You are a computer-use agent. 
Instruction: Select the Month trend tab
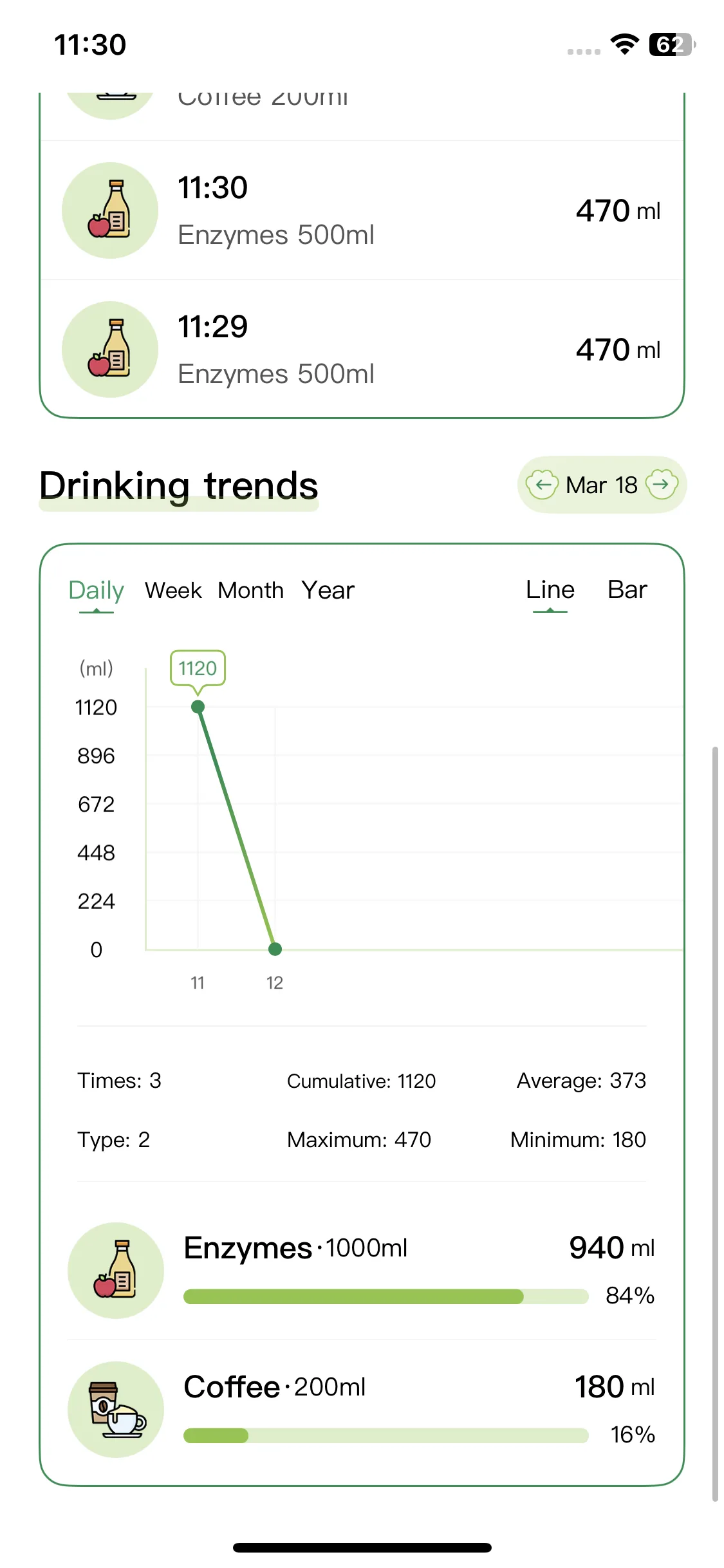(250, 590)
